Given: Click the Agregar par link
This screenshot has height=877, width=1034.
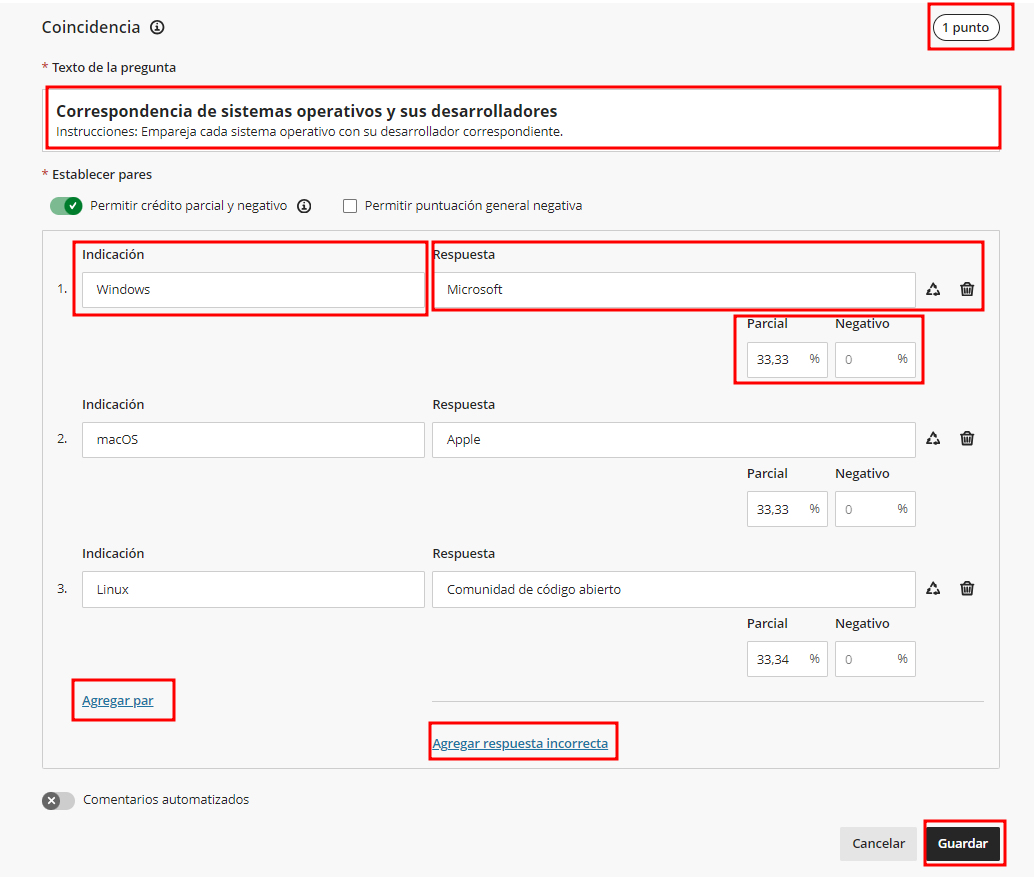Looking at the screenshot, I should pyautogui.click(x=118, y=700).
